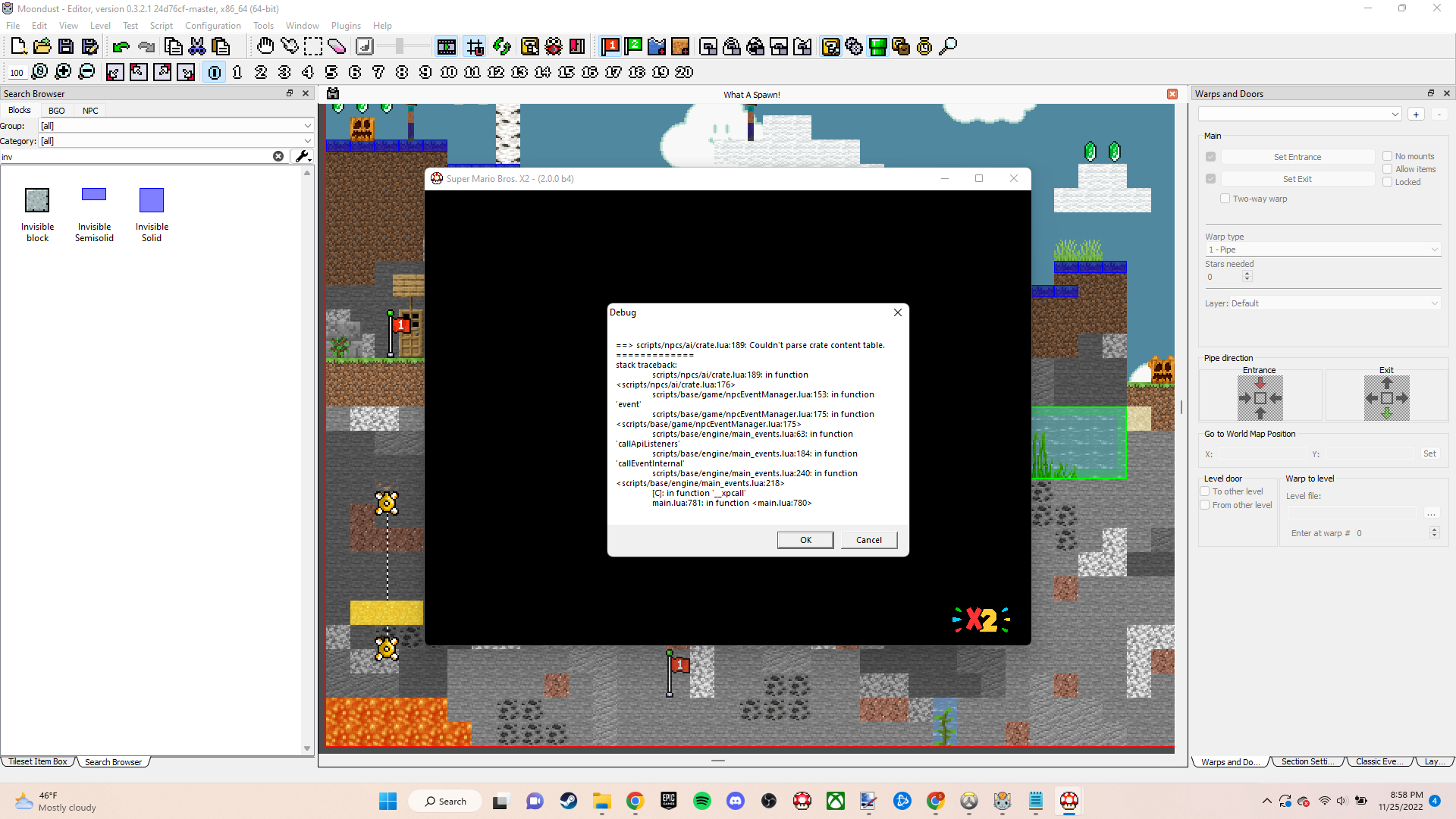This screenshot has height=819, width=1456.
Task: Select the eraser tool
Action: 336,47
